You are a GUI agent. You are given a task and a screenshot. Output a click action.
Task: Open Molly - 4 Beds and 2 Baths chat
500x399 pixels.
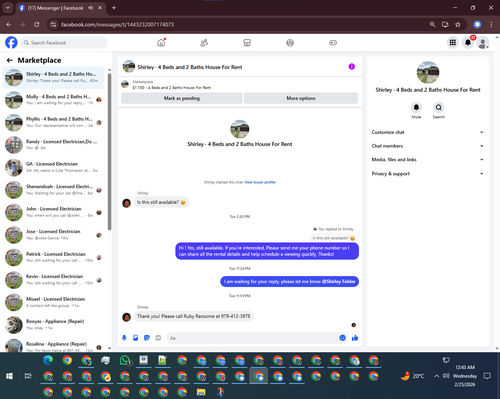[x=53, y=100]
